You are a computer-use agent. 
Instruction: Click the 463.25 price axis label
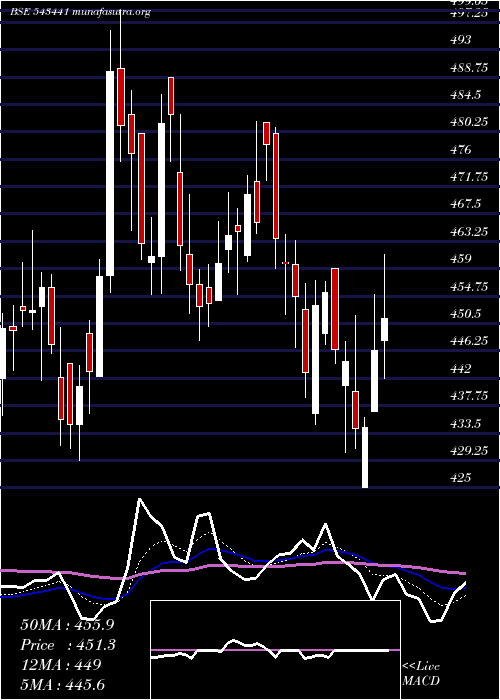tap(469, 232)
